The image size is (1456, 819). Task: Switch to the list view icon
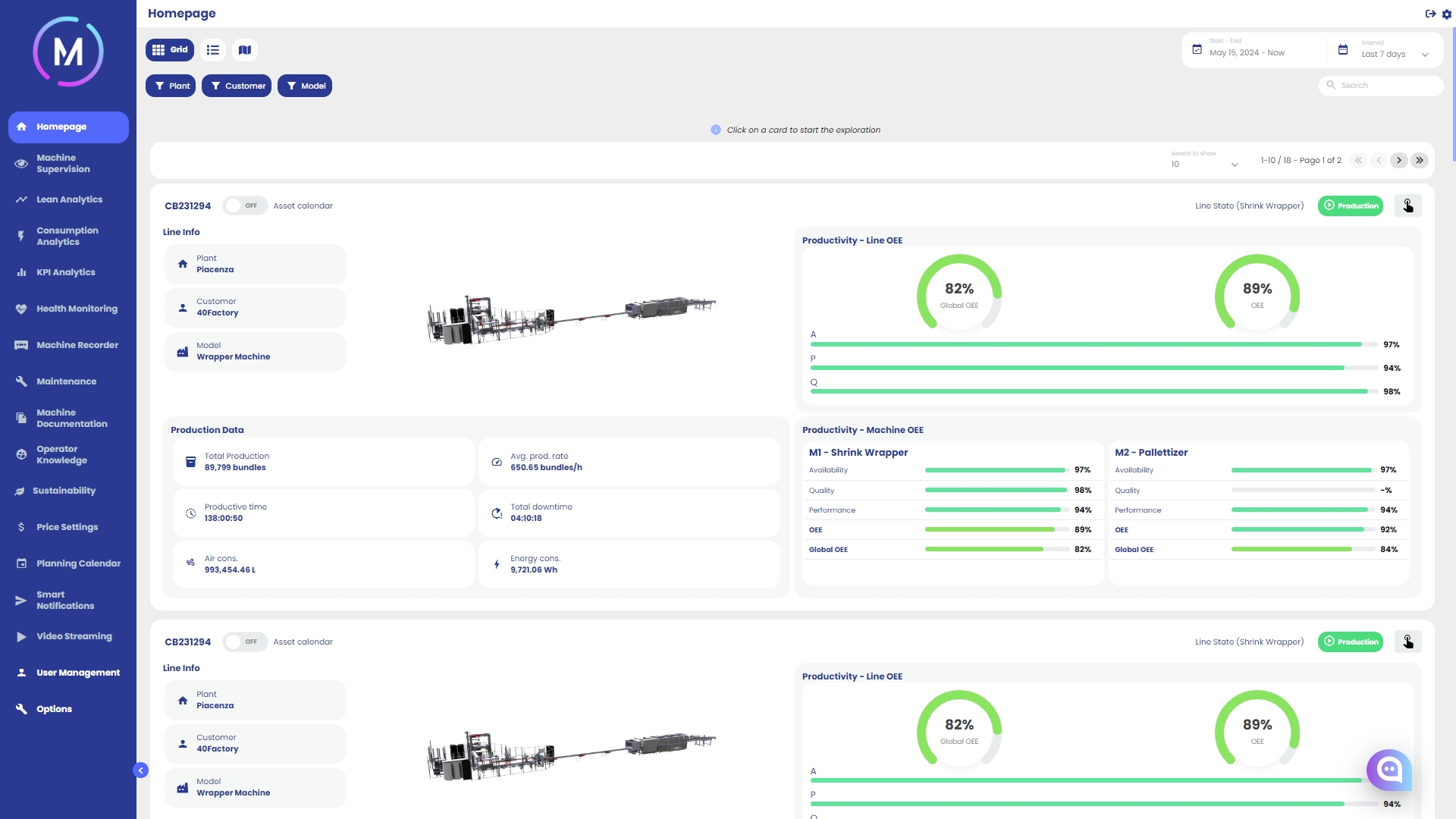click(x=213, y=50)
